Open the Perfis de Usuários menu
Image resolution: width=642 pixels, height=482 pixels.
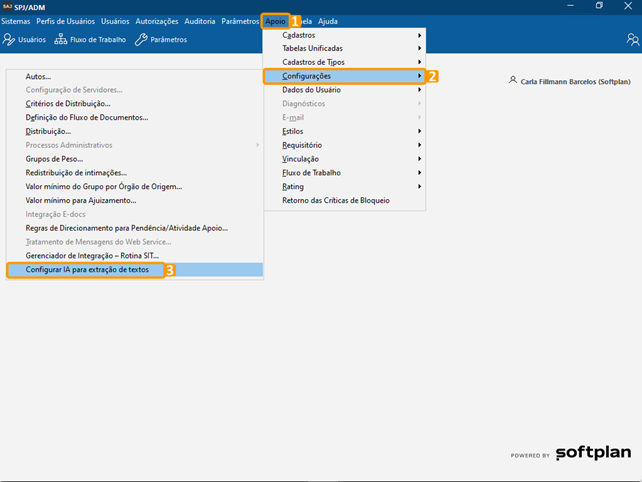coord(66,21)
